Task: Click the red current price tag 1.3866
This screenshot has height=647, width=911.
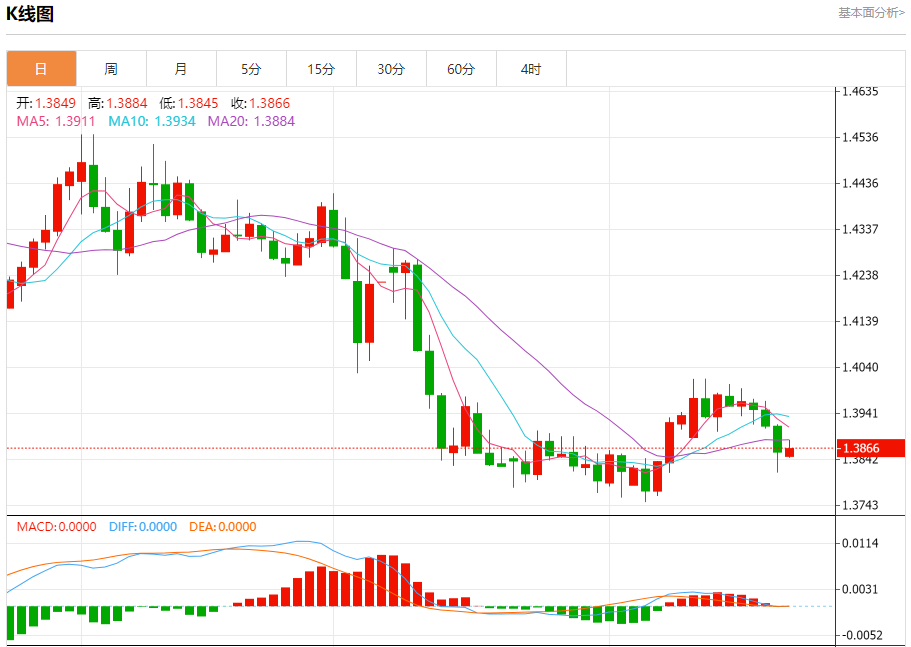Action: 871,448
